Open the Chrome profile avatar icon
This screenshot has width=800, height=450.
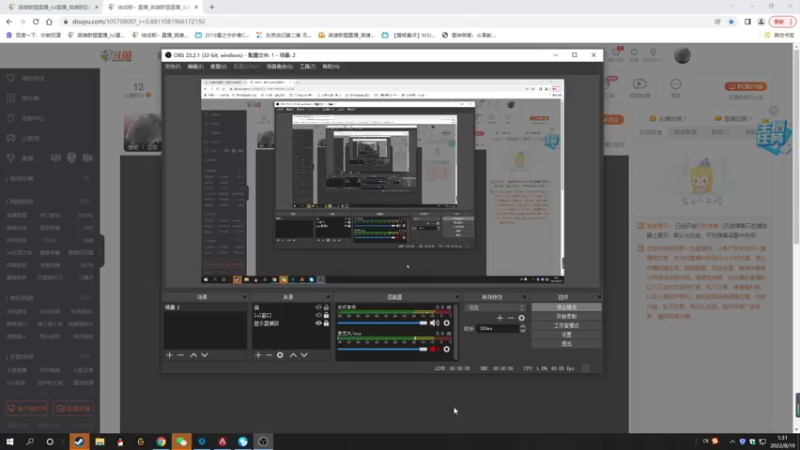pos(761,21)
